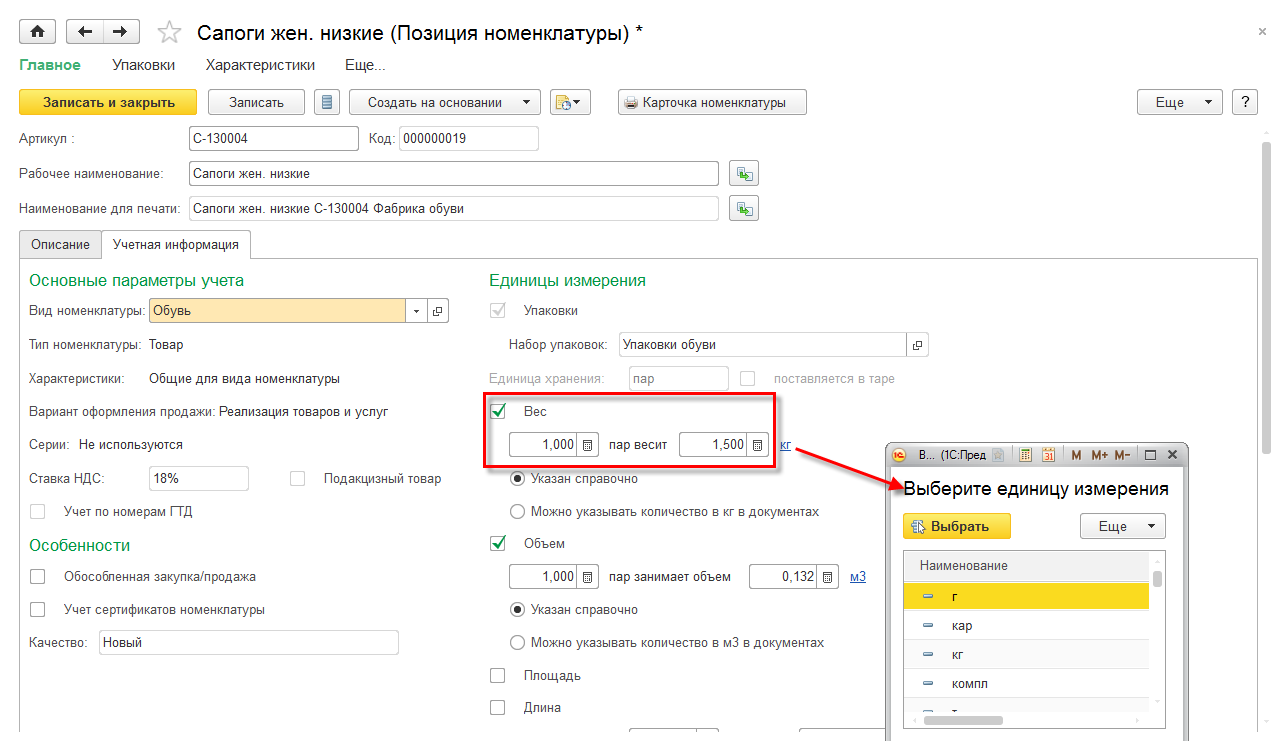
Task: Select 'Можно указывать количество в кг в документах'
Action: point(517,512)
